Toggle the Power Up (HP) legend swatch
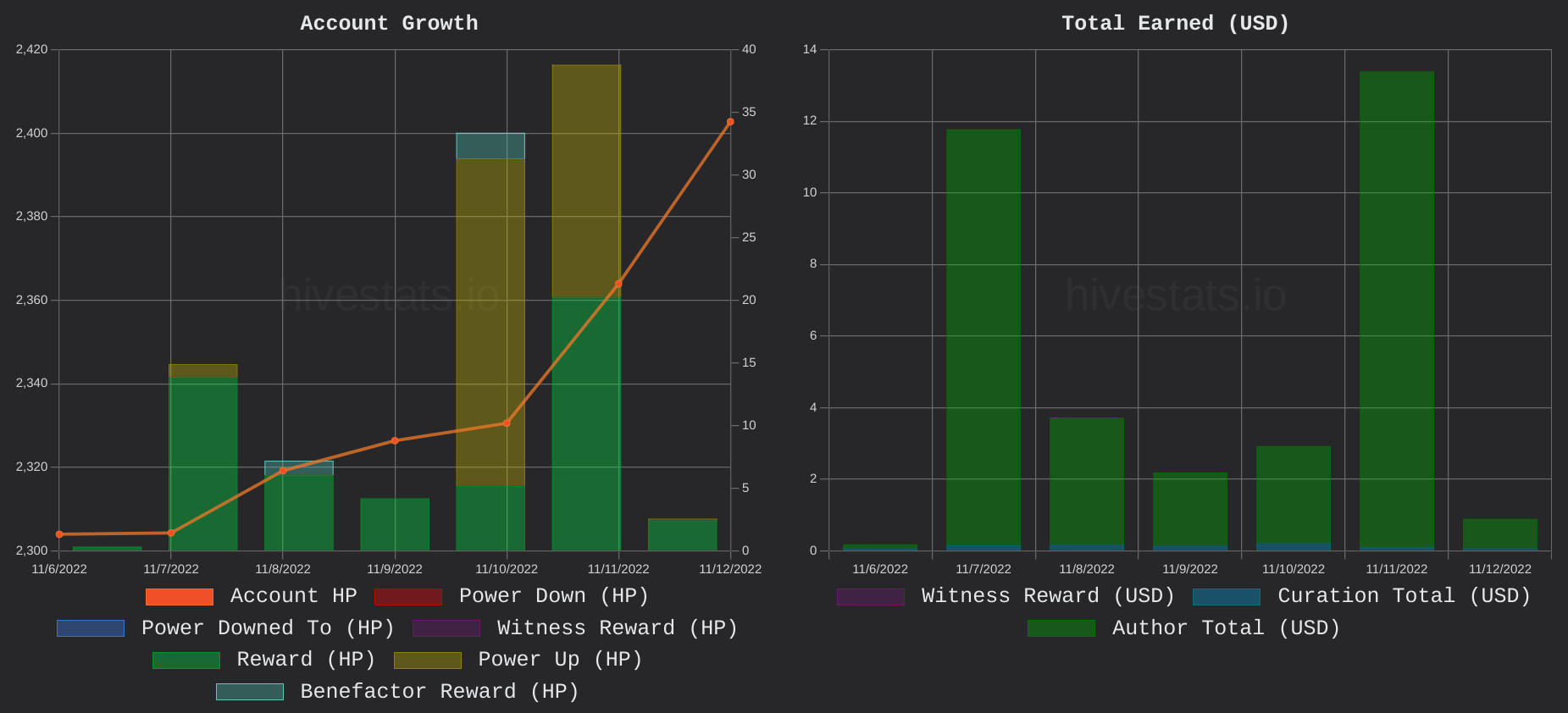 428,660
